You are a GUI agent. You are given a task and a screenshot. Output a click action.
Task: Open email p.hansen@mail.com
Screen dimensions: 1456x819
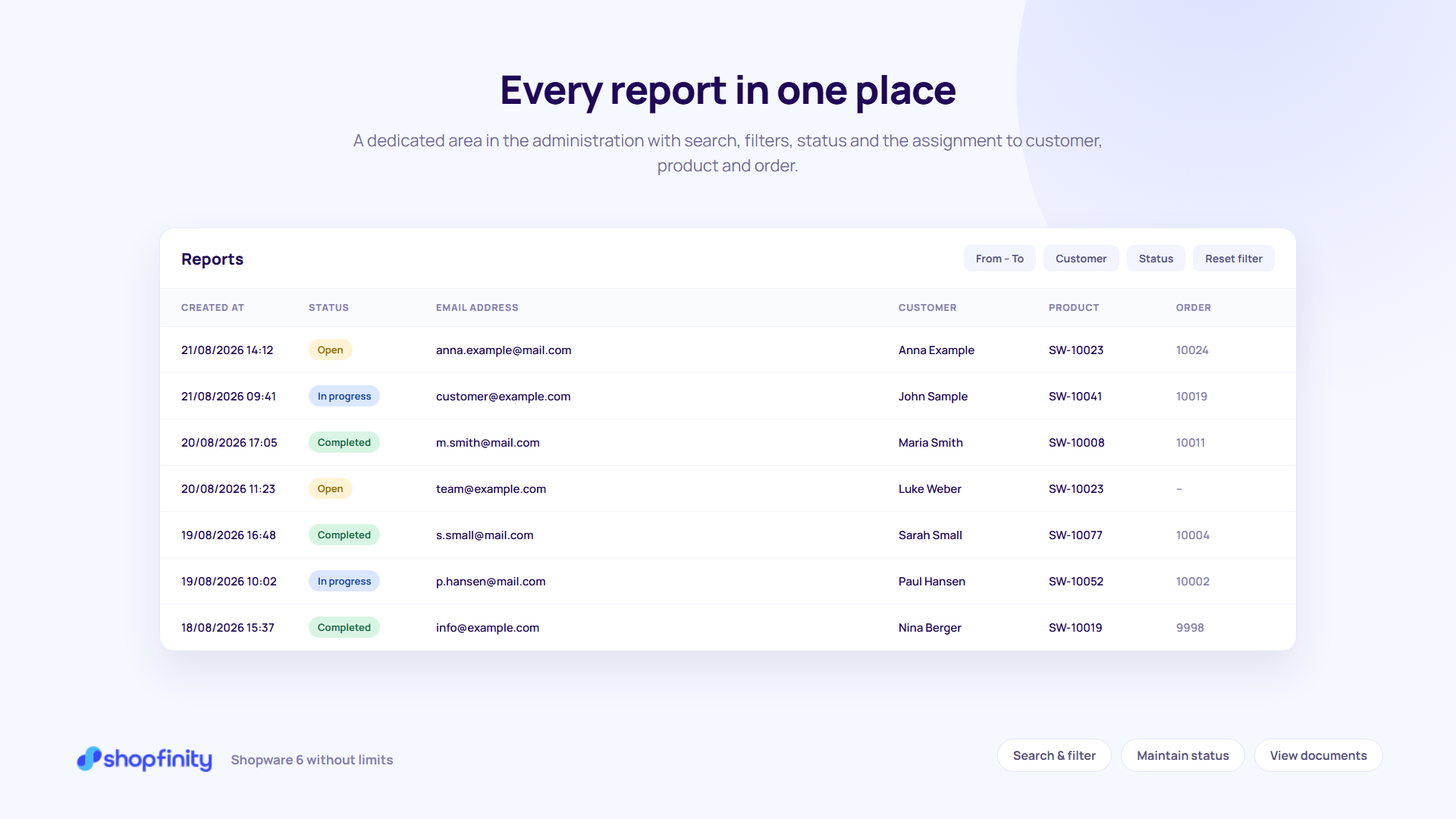pos(491,582)
